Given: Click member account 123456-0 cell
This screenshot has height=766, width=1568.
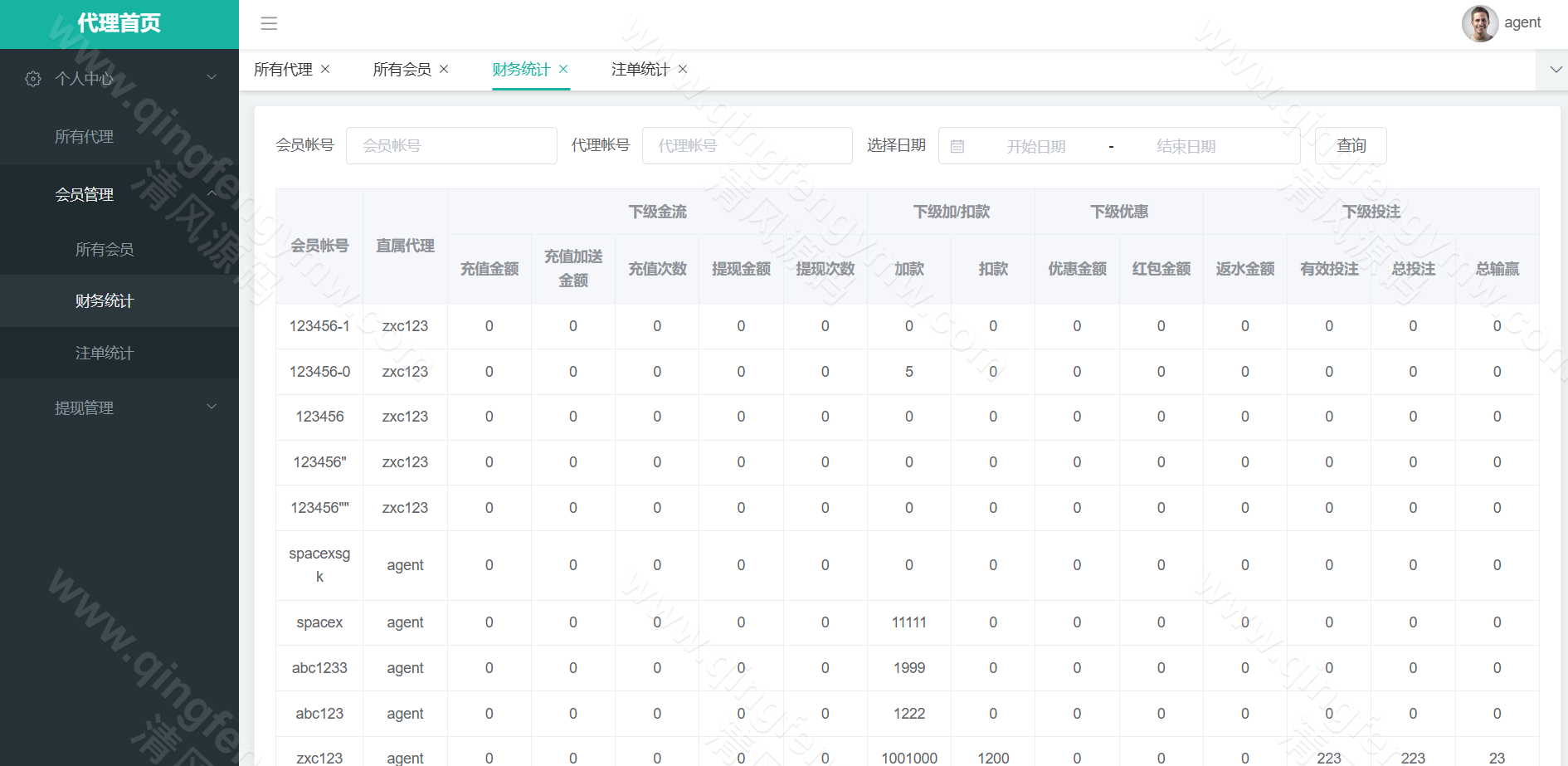Looking at the screenshot, I should [x=319, y=373].
